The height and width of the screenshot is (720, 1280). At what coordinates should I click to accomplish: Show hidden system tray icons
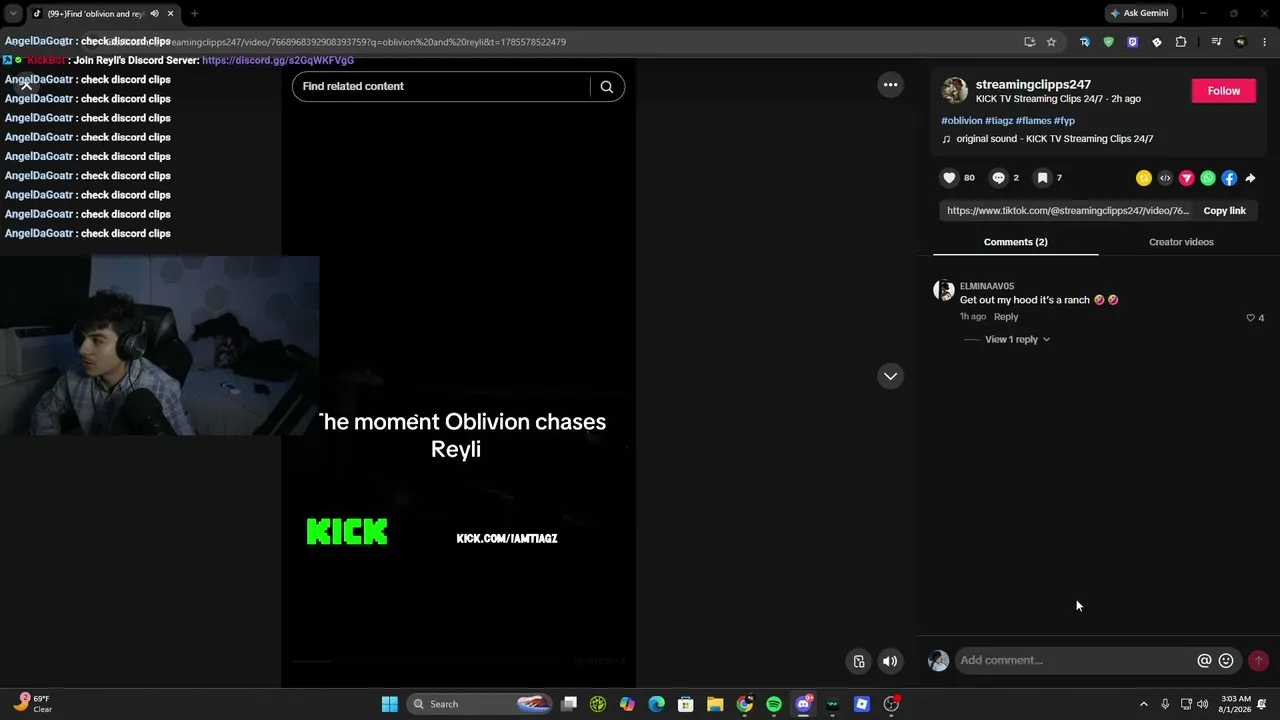tap(1144, 704)
